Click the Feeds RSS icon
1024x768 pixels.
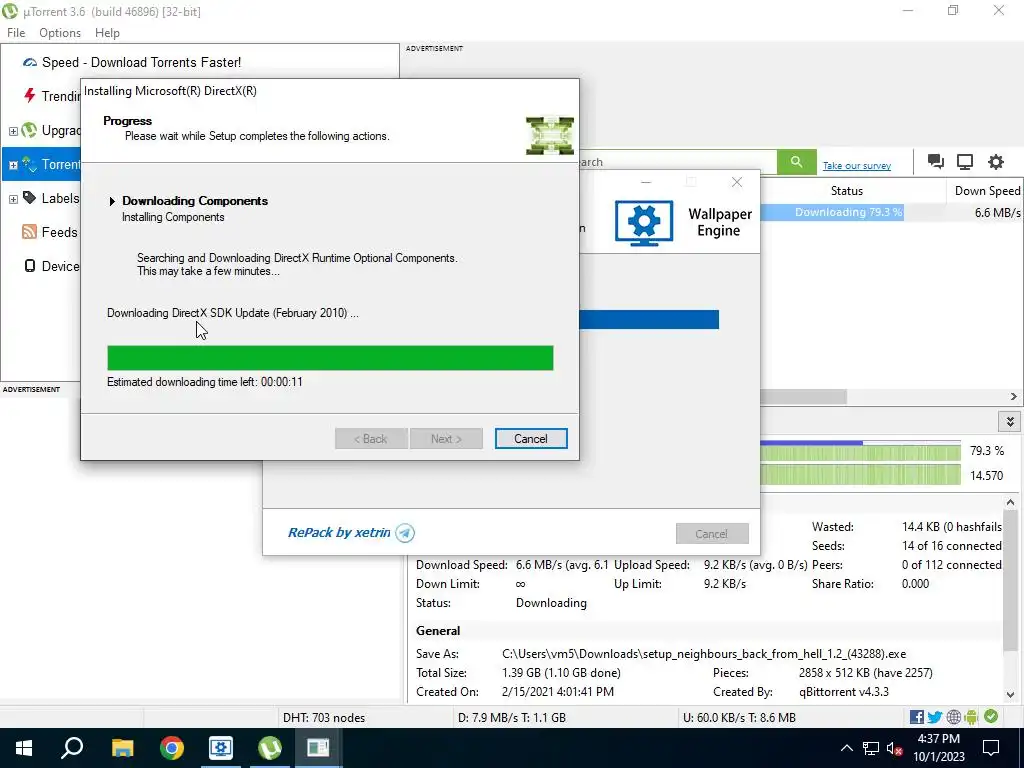tap(29, 232)
